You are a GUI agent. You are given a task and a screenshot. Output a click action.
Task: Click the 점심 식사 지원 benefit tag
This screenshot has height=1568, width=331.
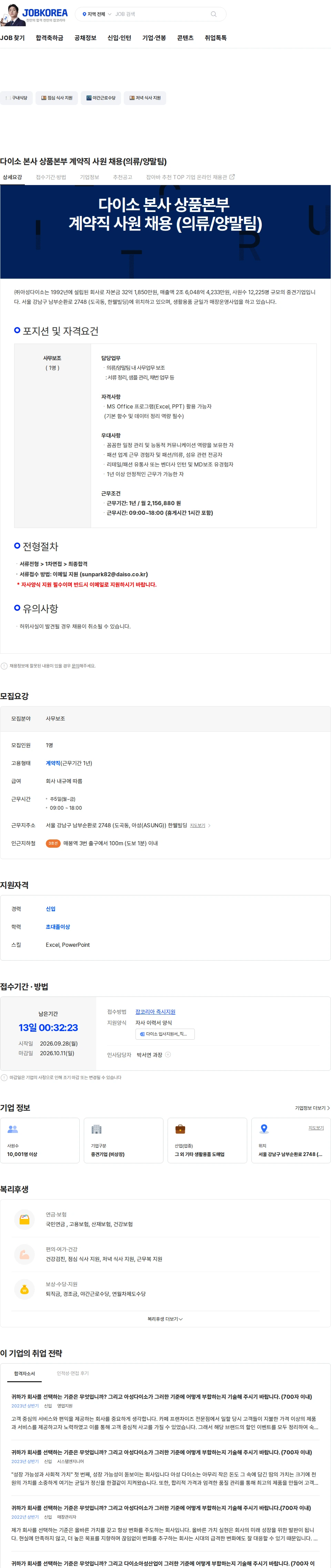[57, 98]
